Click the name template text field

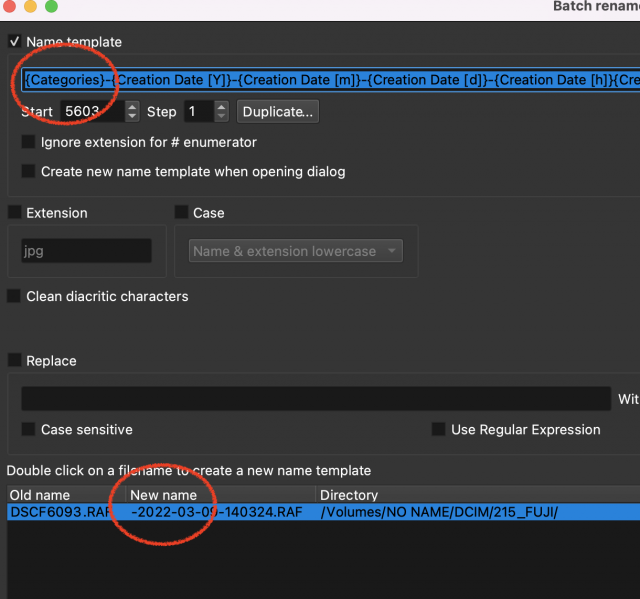(x=331, y=80)
